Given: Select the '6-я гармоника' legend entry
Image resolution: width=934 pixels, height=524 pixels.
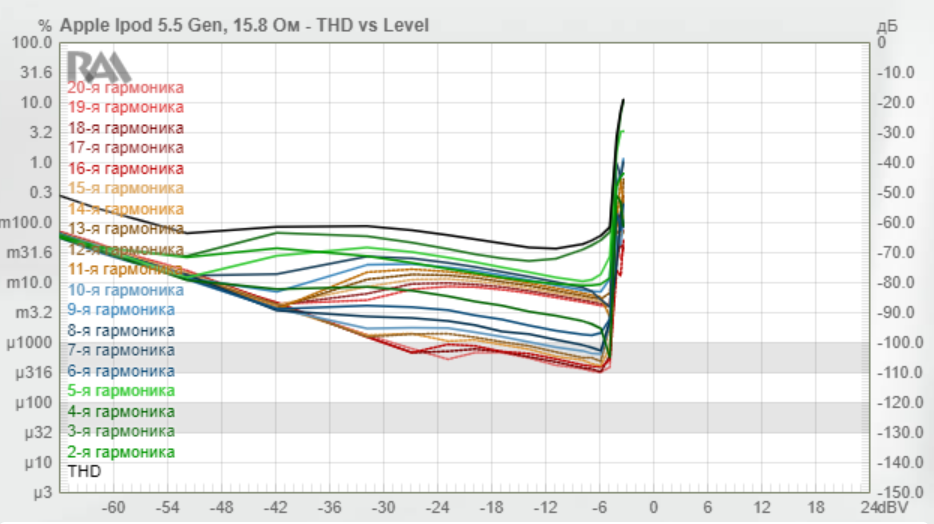Looking at the screenshot, I should coord(121,371).
